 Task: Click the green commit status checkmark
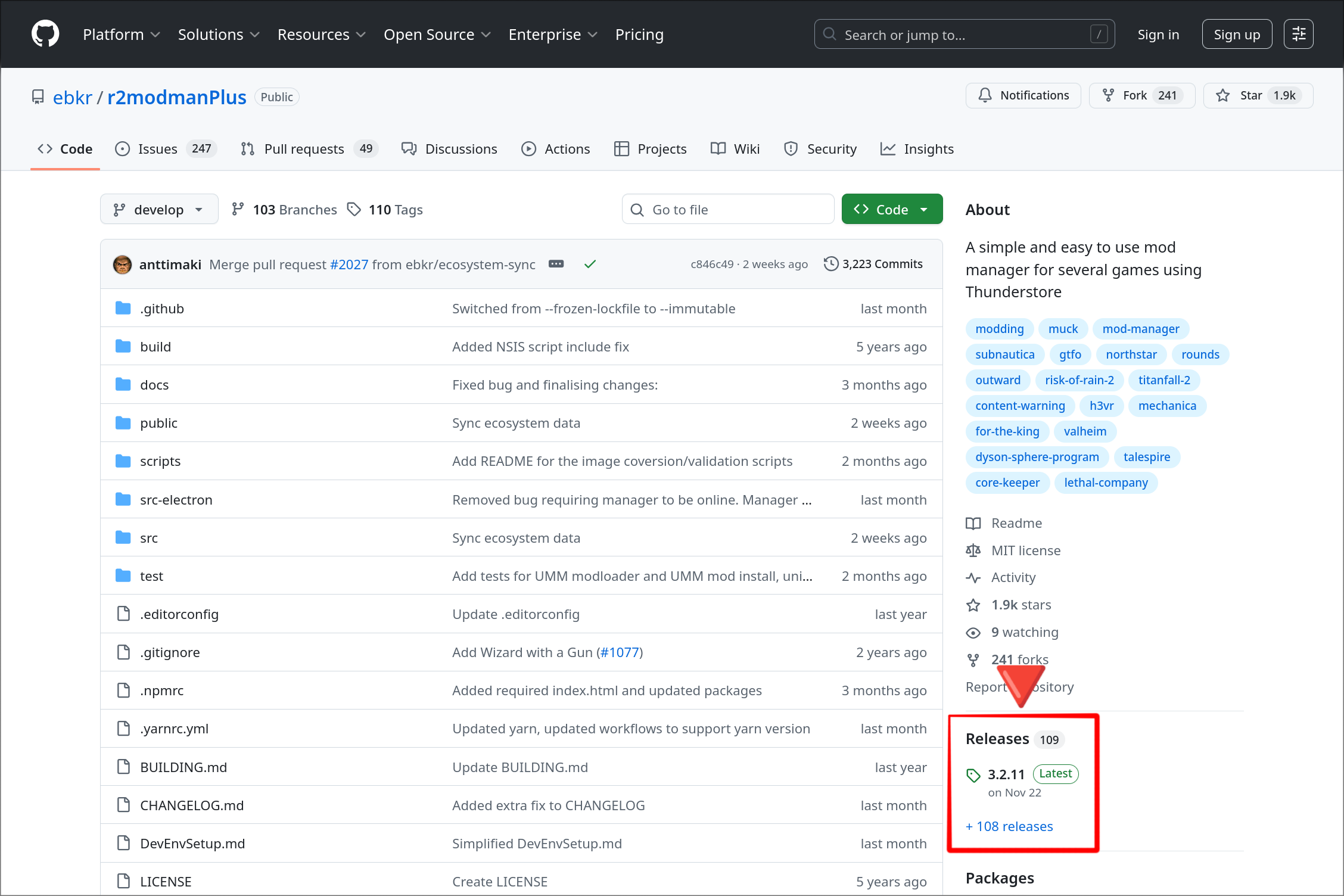point(590,264)
